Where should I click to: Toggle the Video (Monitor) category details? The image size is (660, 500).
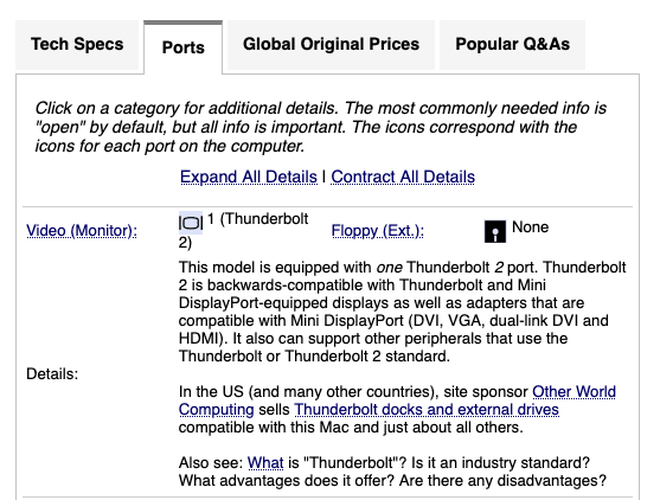[82, 231]
